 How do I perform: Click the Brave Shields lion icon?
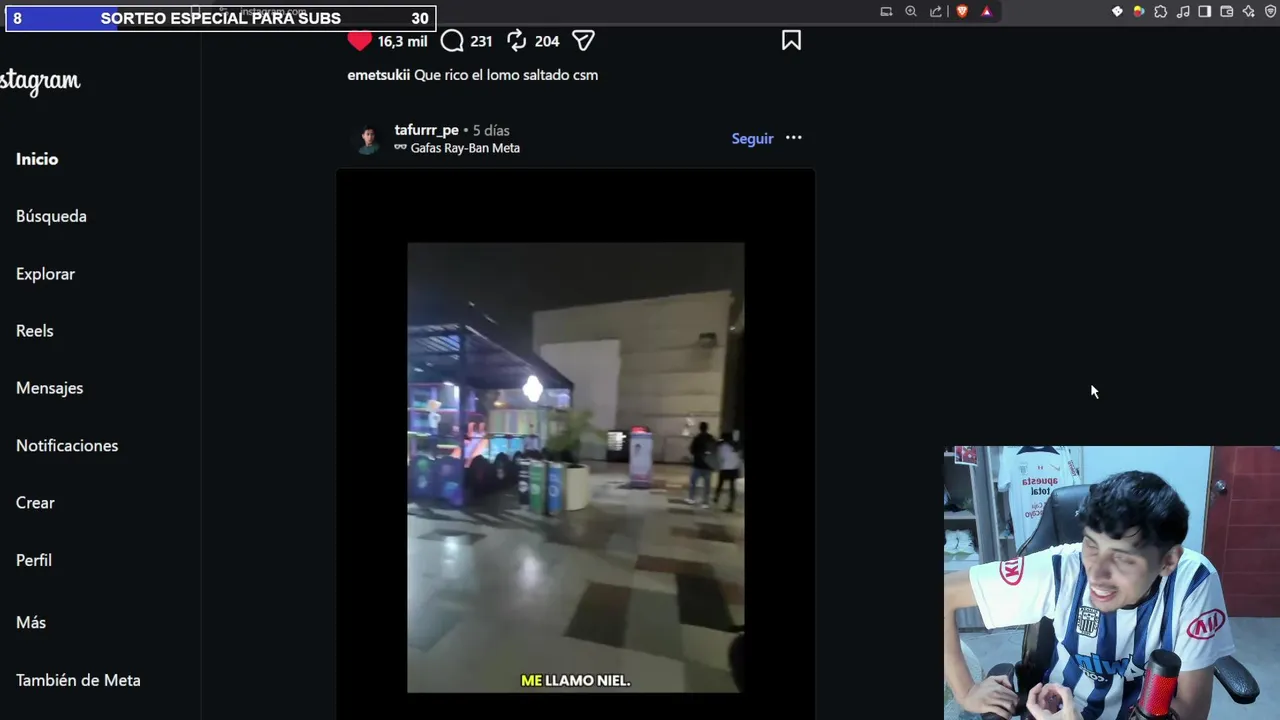click(962, 12)
